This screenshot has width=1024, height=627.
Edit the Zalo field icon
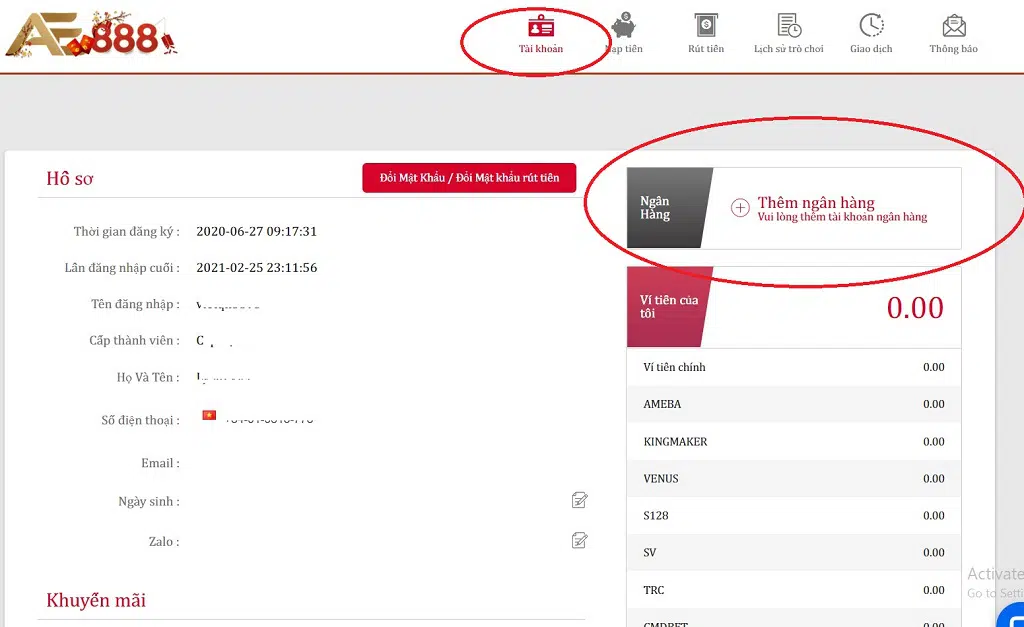pyautogui.click(x=579, y=540)
